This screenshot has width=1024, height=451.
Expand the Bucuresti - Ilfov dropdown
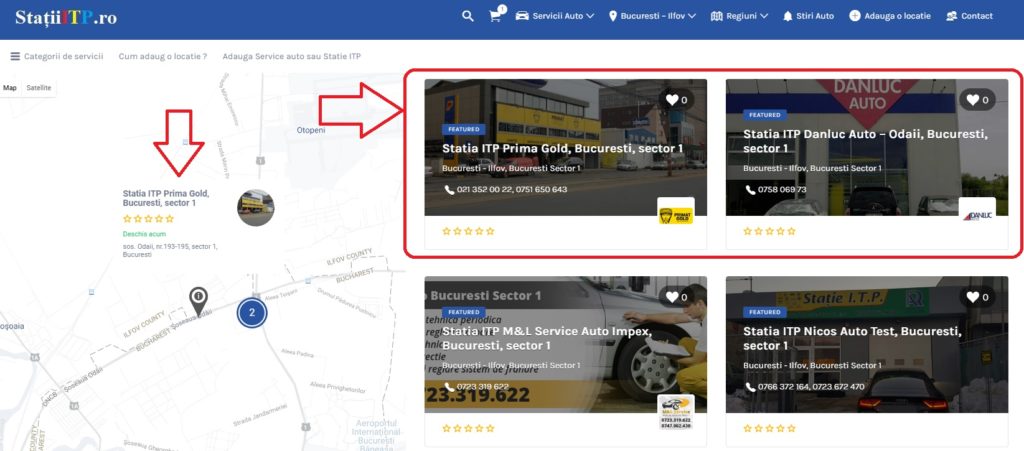click(x=652, y=16)
